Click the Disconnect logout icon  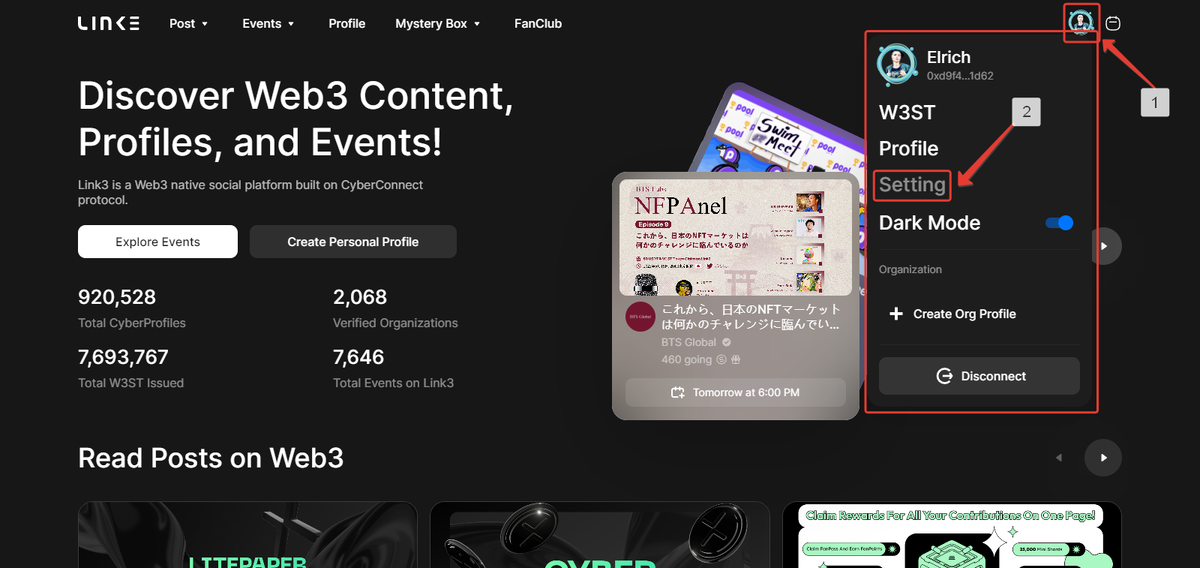[x=943, y=376]
